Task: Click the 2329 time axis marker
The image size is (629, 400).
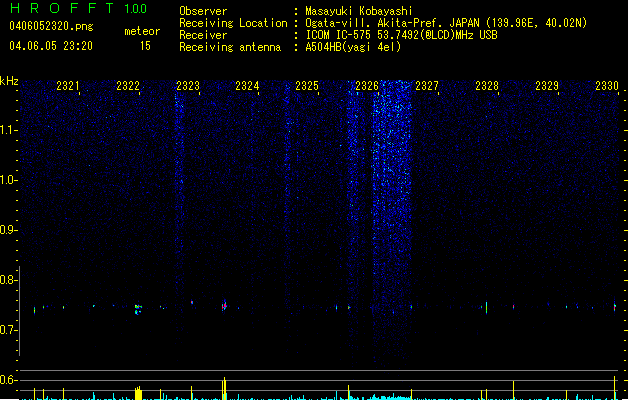Action: [x=547, y=86]
